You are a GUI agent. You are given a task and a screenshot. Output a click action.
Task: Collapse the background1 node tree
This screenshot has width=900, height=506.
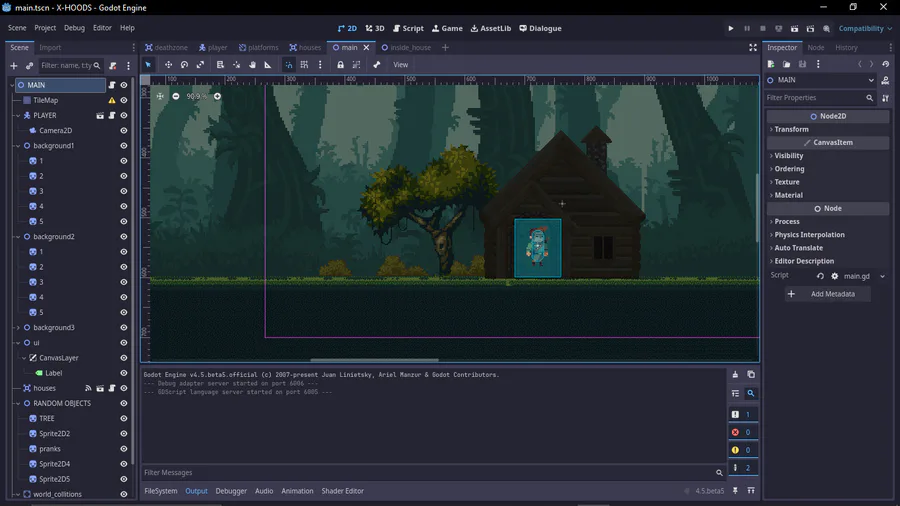pyautogui.click(x=18, y=146)
